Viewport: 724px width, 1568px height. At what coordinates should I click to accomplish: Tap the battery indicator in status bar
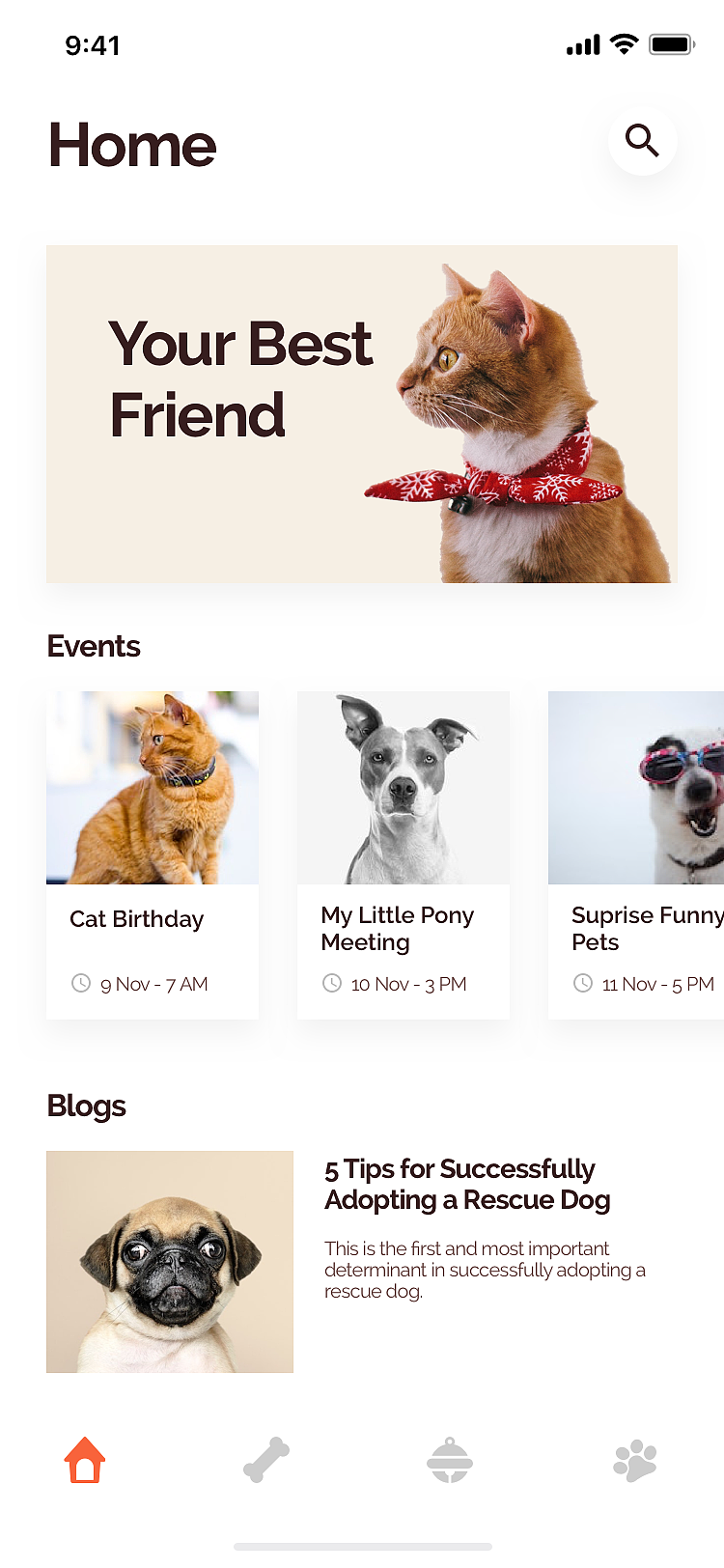[x=672, y=44]
